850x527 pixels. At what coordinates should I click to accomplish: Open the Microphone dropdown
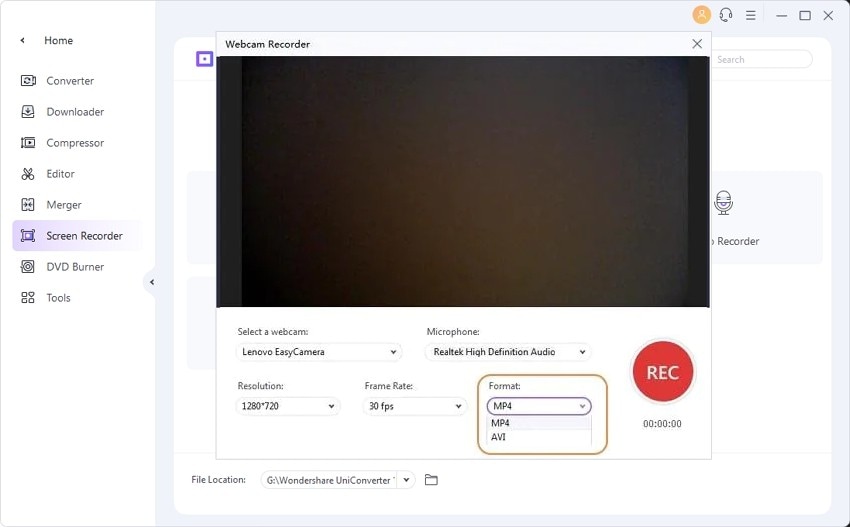(x=507, y=352)
